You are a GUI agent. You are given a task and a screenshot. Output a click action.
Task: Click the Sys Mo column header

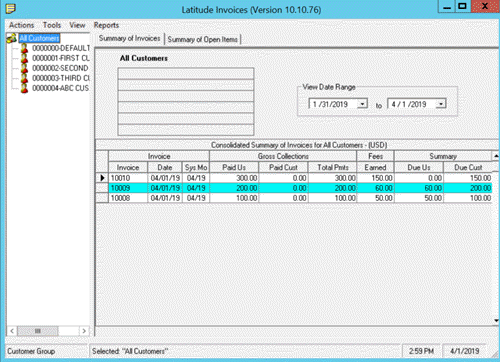196,167
